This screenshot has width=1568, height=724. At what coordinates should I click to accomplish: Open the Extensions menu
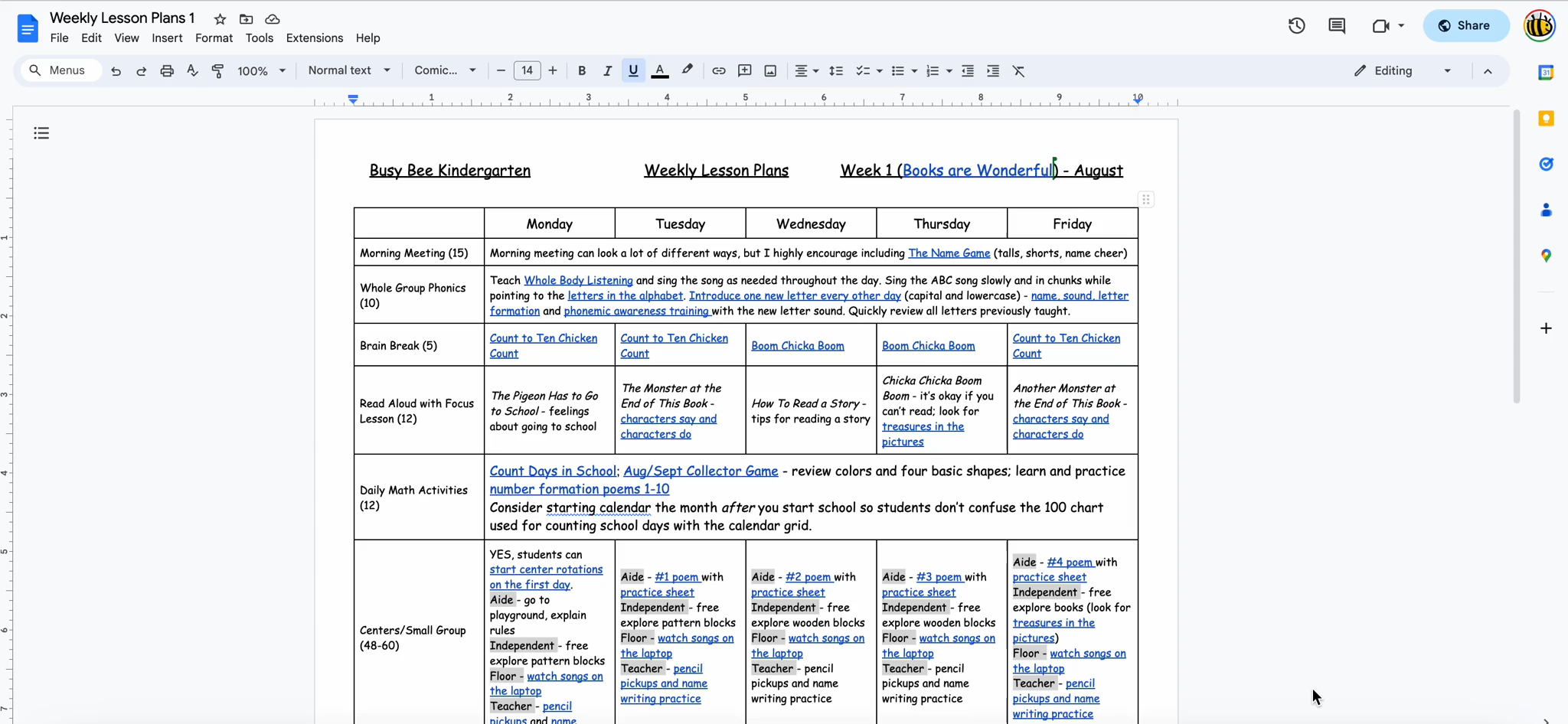click(314, 38)
